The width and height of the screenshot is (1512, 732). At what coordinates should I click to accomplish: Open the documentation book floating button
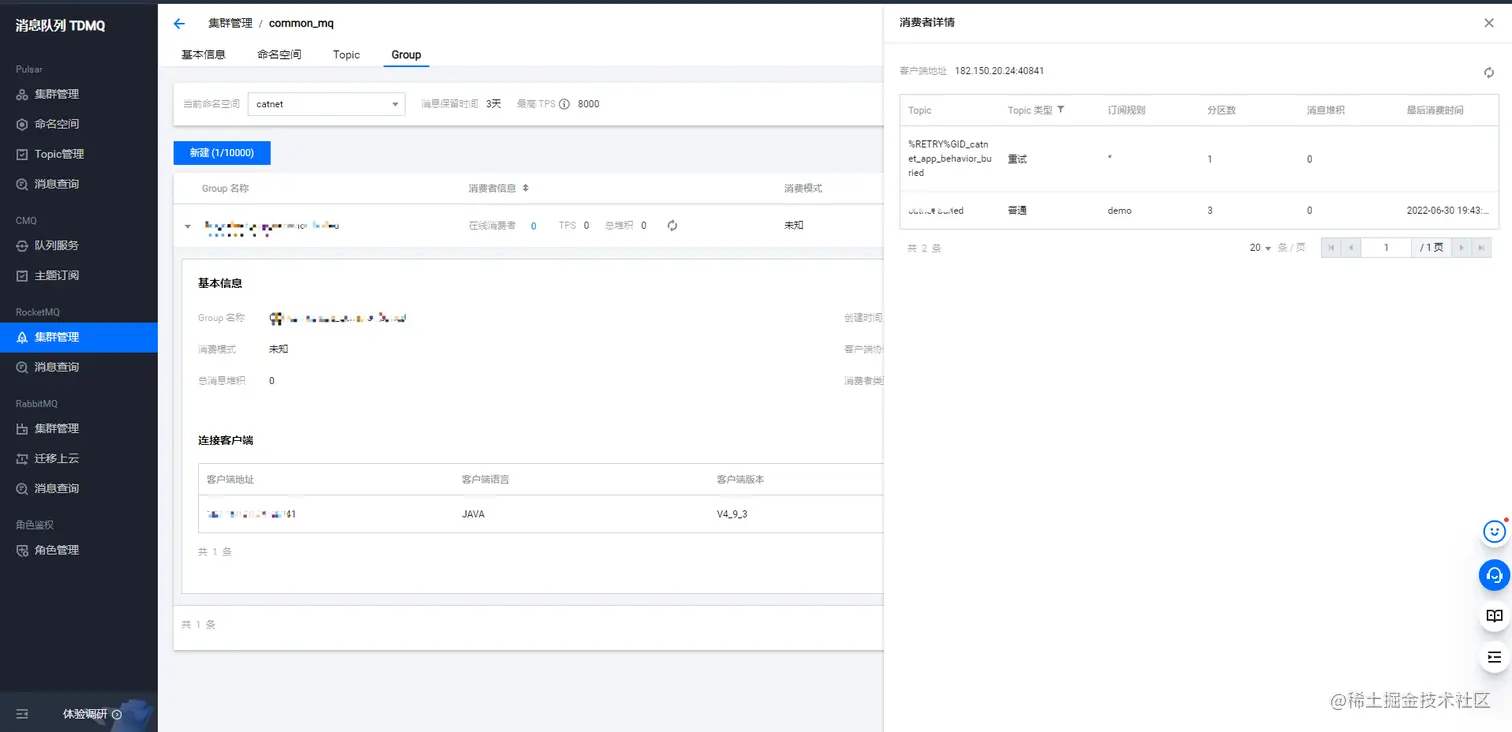click(1494, 616)
